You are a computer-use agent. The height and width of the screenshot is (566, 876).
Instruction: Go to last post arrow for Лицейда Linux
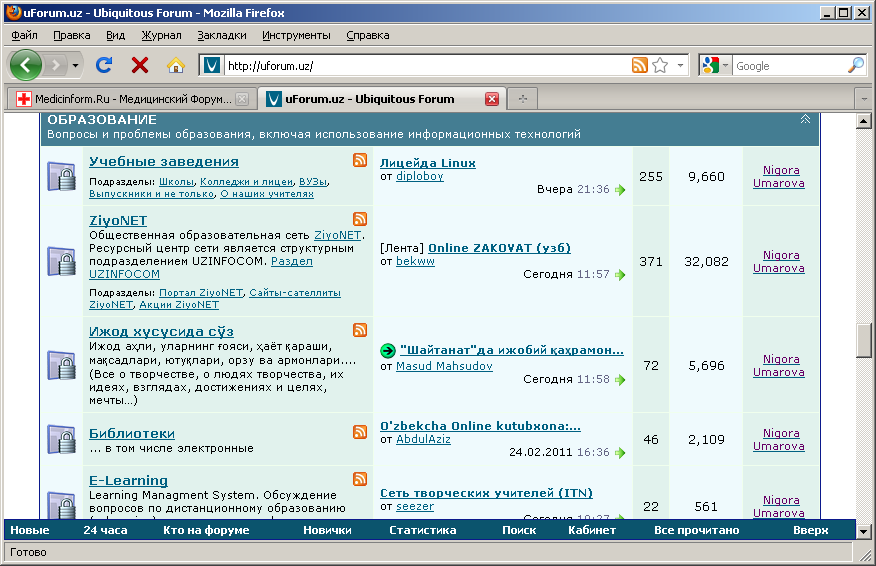click(x=620, y=190)
